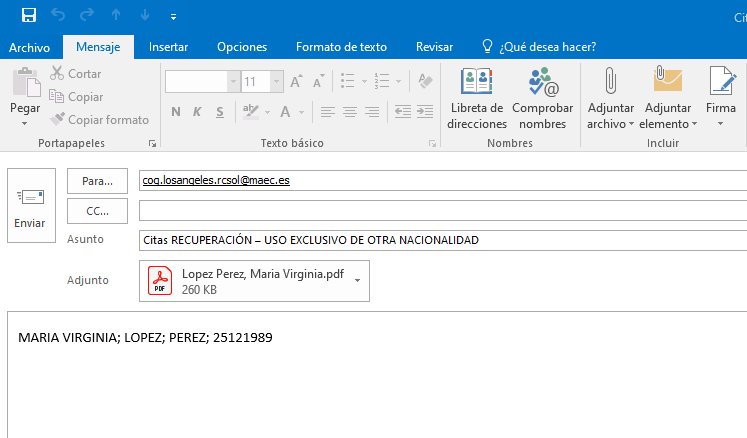Image resolution: width=747 pixels, height=438 pixels.
Task: Toggle underline S formatting
Action: 220,112
